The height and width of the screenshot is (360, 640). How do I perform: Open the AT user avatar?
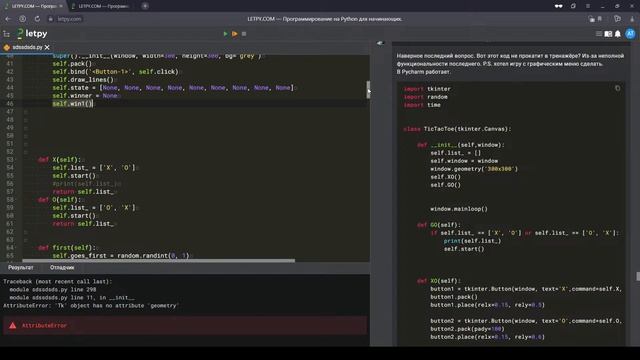[631, 34]
